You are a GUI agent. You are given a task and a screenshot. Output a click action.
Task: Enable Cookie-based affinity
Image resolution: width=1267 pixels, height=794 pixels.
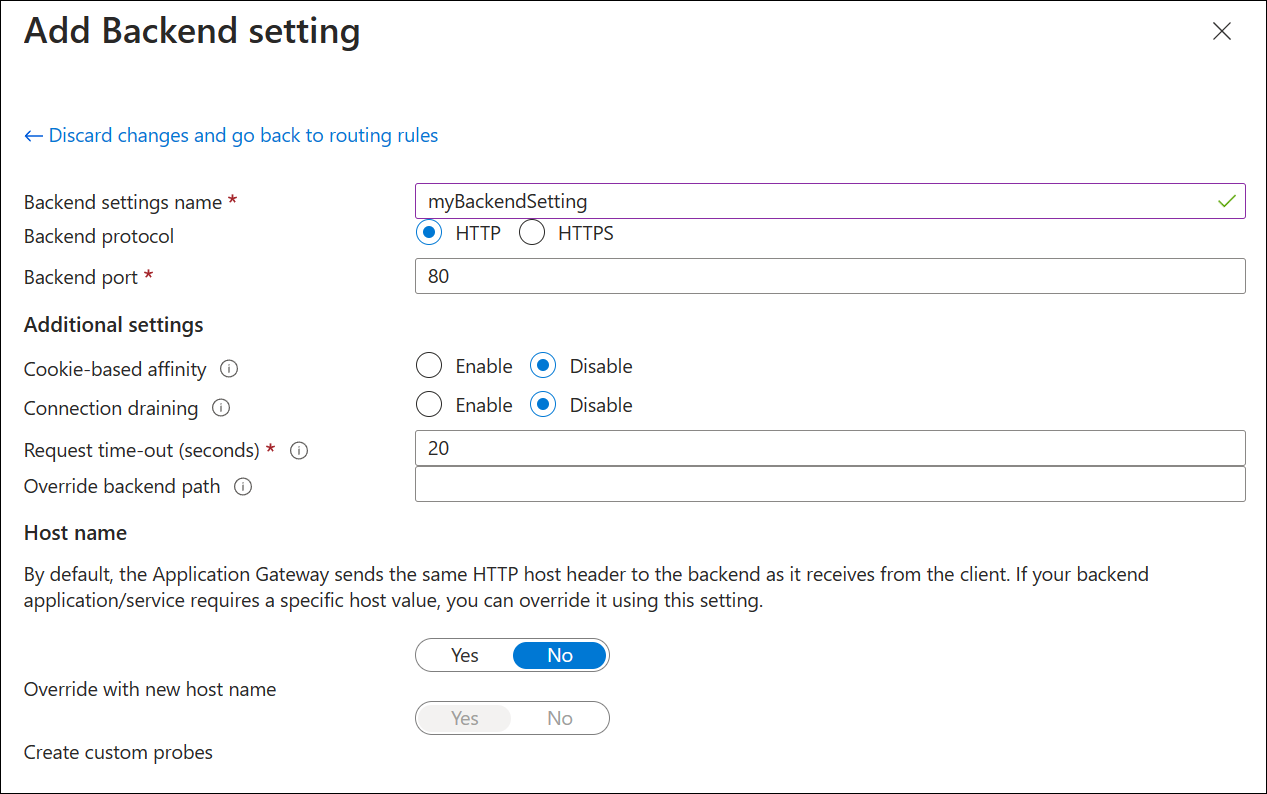429,365
